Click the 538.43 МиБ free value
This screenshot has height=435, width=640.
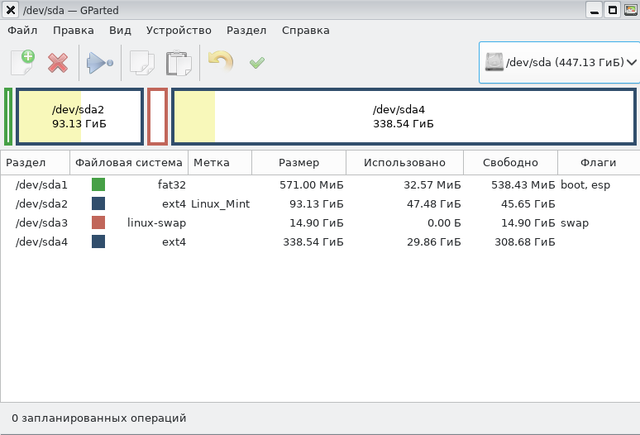pos(523,185)
